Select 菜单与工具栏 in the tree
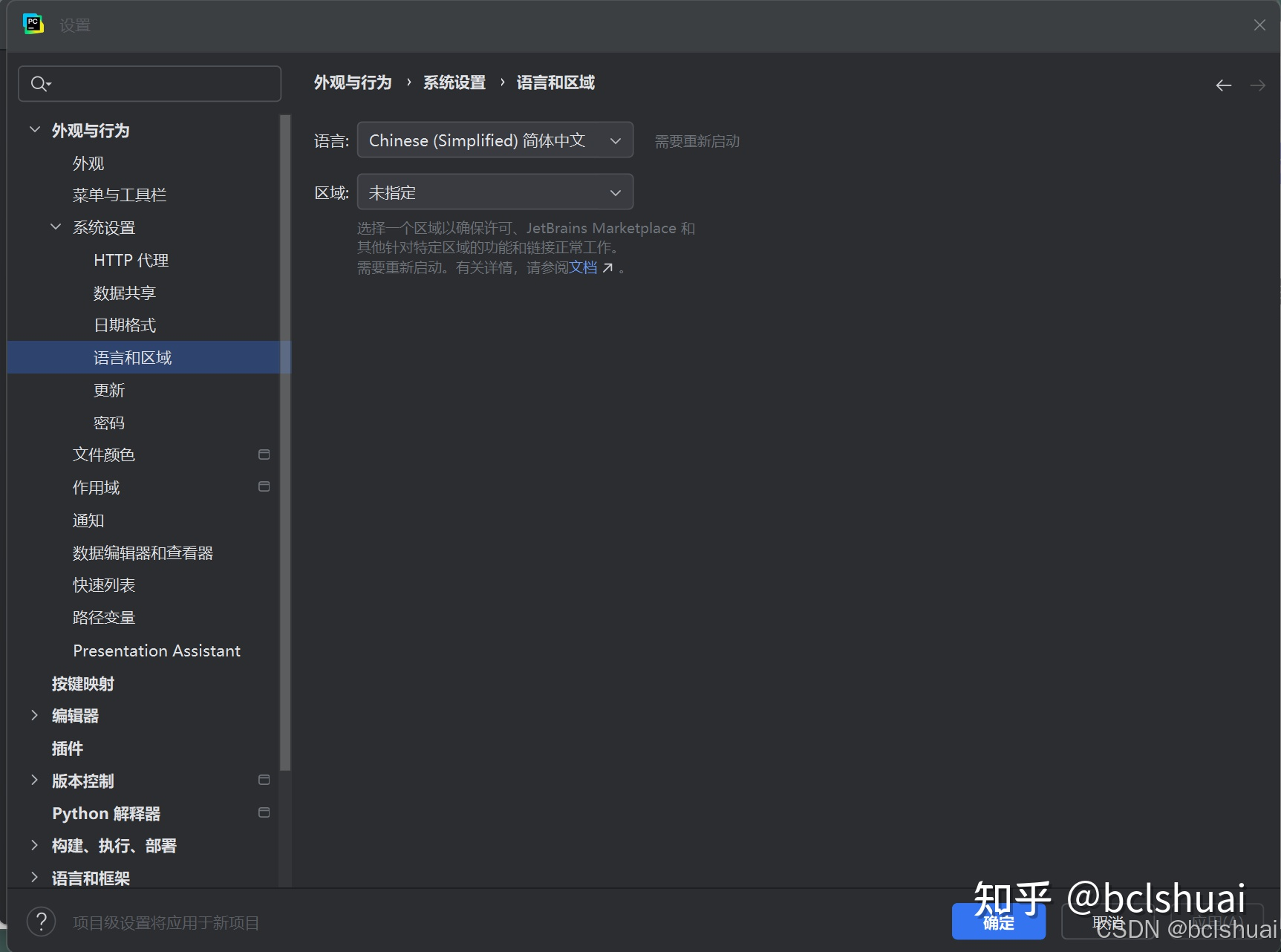1281x952 pixels. 120,195
